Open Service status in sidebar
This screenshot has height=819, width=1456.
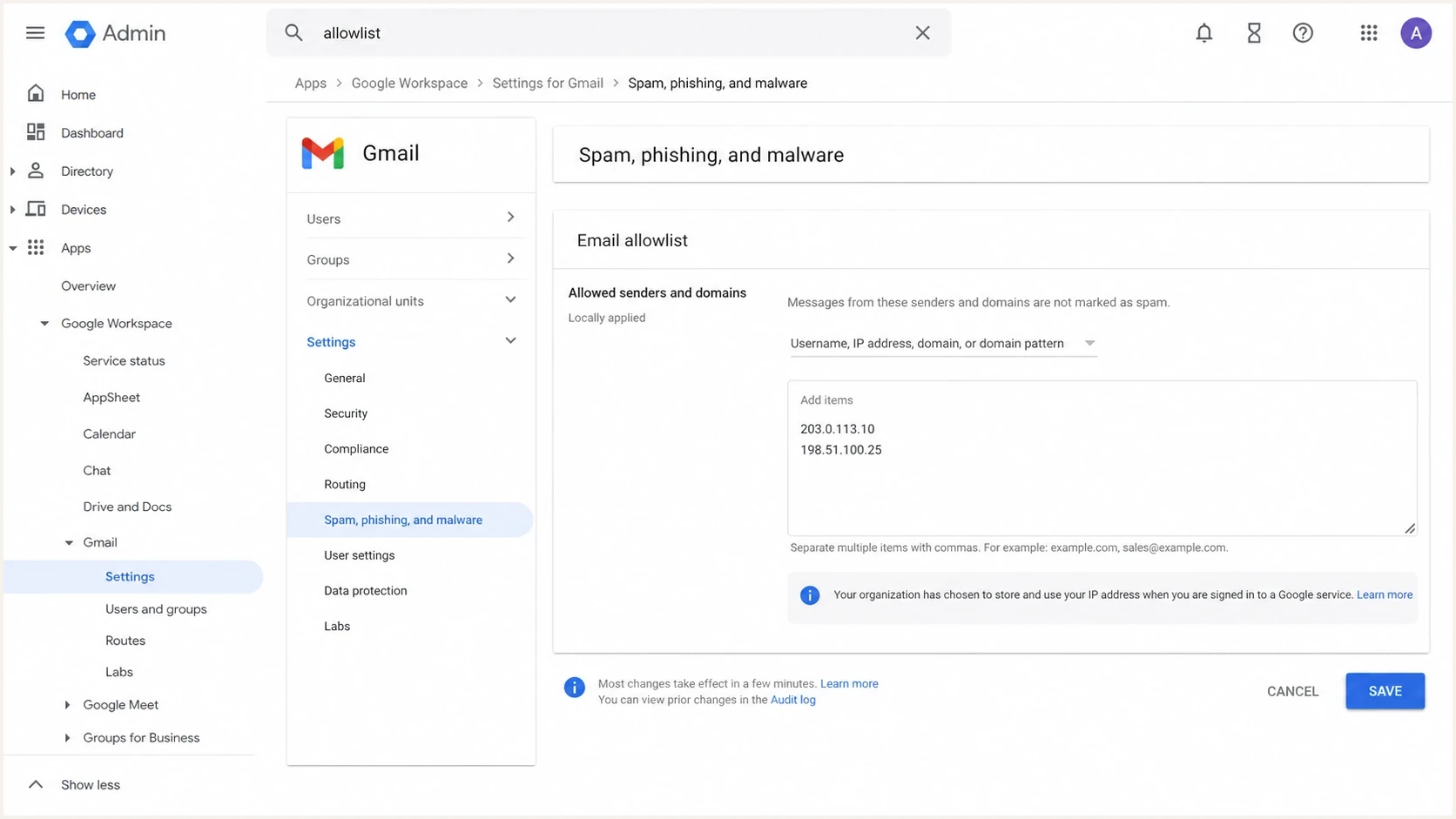[124, 360]
